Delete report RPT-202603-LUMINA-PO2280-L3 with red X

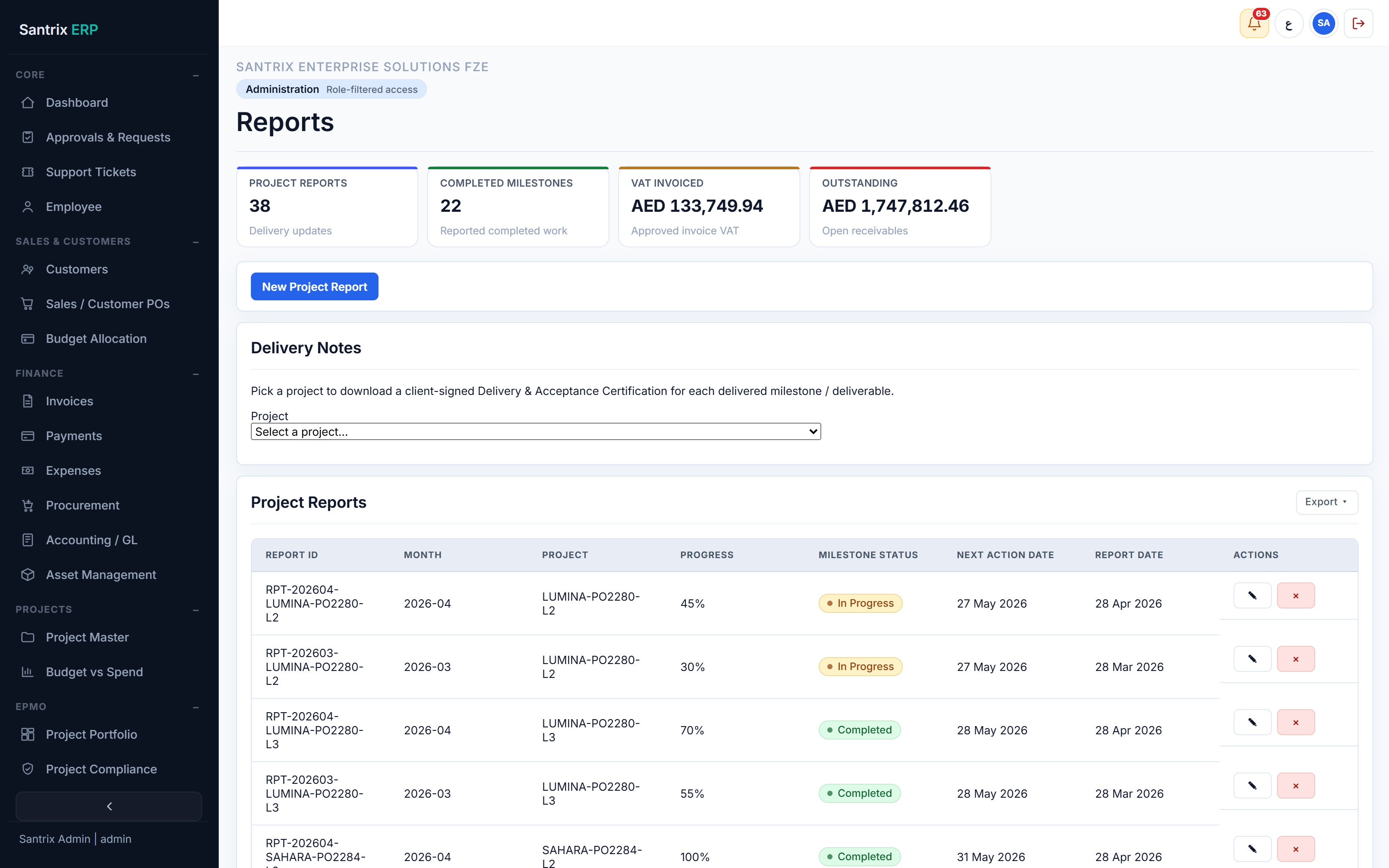click(x=1295, y=786)
